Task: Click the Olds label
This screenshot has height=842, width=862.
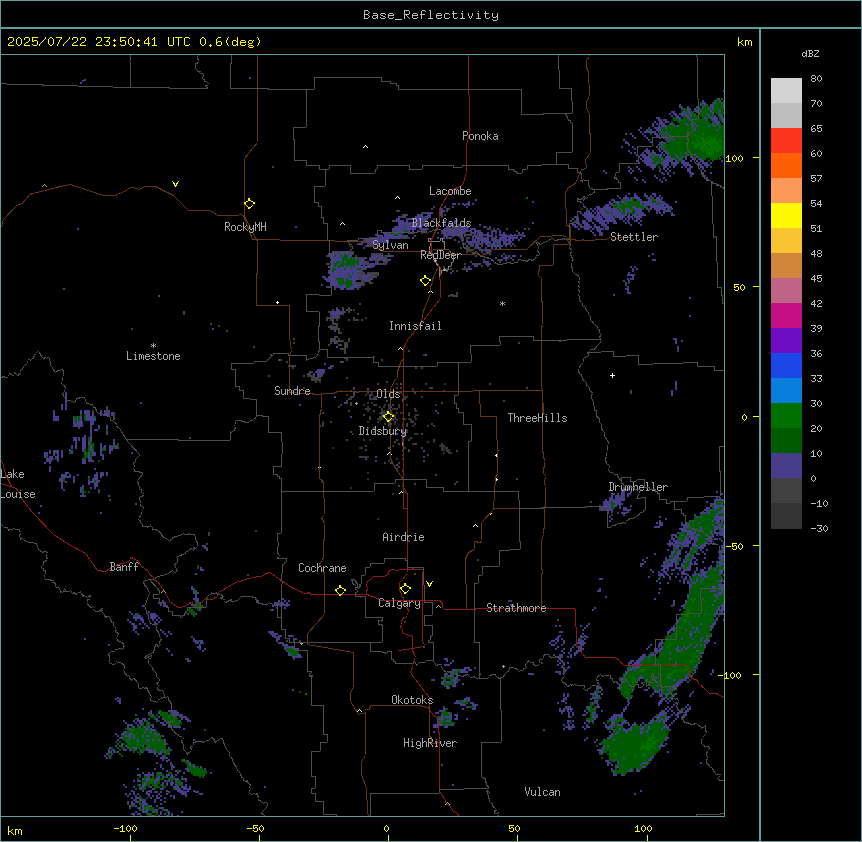Action: tap(388, 394)
